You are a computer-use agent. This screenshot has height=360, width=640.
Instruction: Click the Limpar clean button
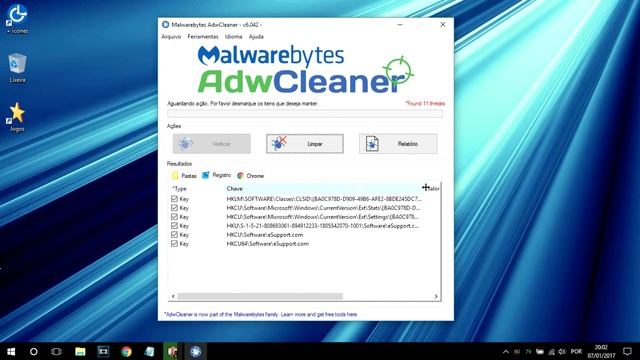tap(305, 144)
